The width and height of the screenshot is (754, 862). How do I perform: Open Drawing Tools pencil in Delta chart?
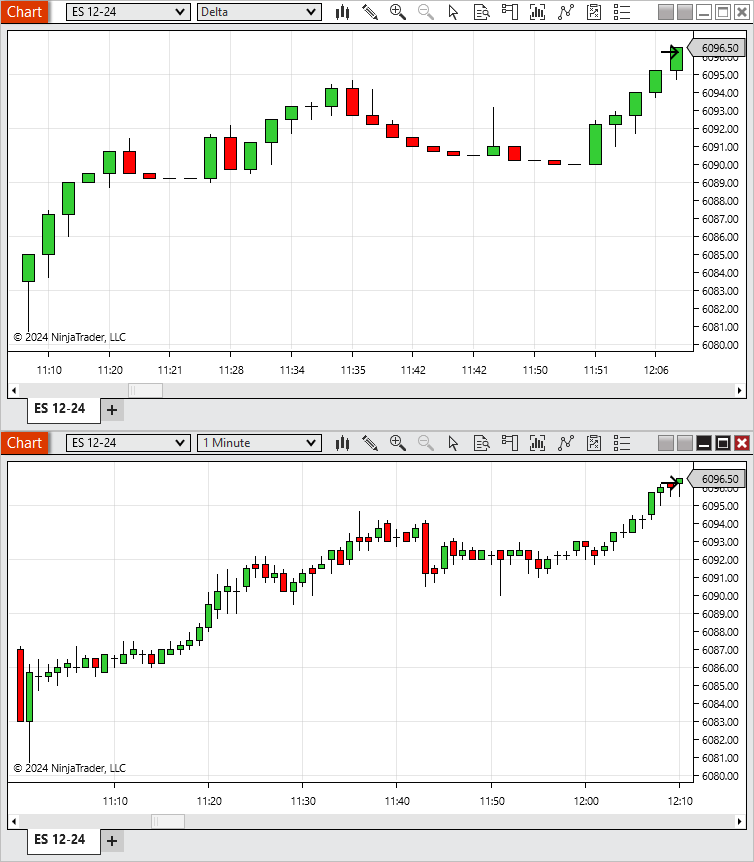pos(370,12)
